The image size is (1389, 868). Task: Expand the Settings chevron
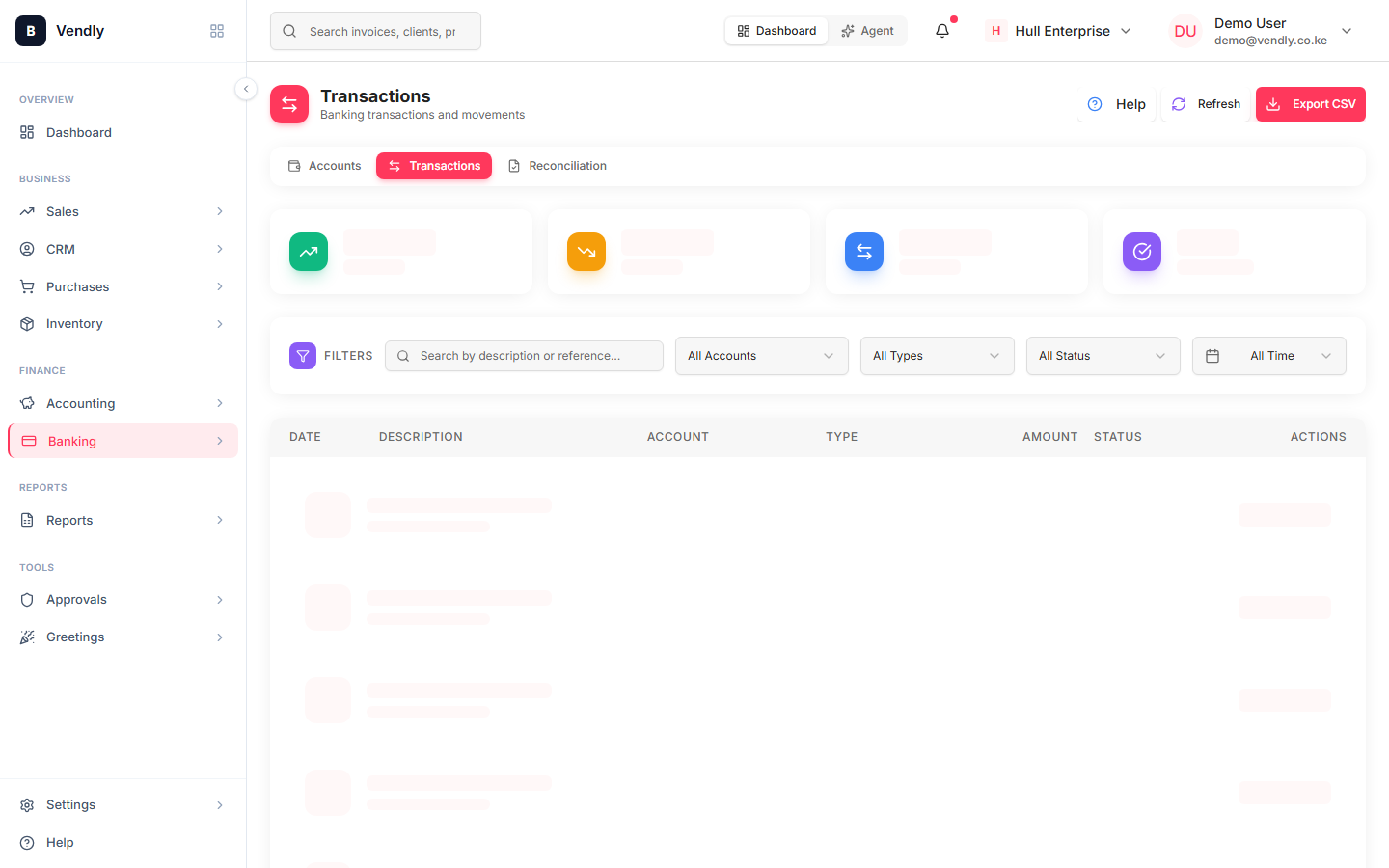point(220,805)
